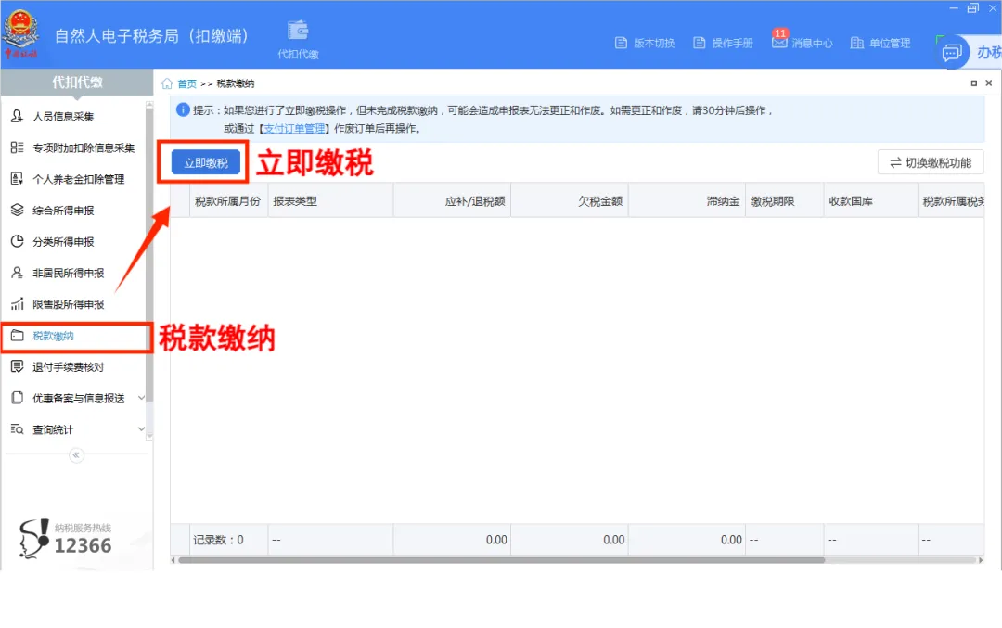Select 人员信息采集 in sidebar
The height and width of the screenshot is (628, 1002).
click(73, 116)
